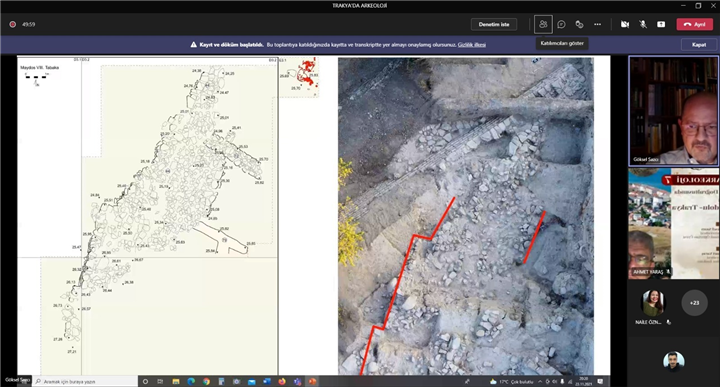Click the Denetim iste button
Image resolution: width=720 pixels, height=387 pixels.
[x=494, y=24]
